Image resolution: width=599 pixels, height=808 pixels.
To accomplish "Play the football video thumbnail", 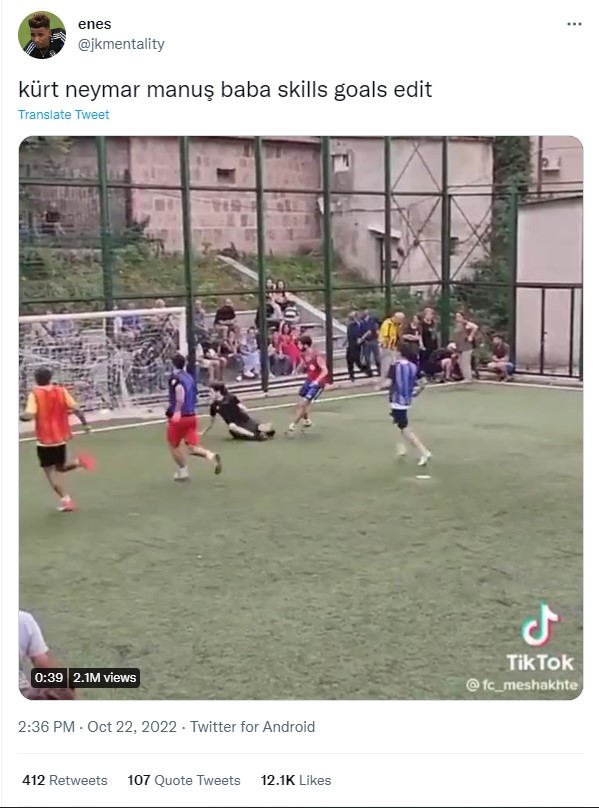I will [301, 417].
